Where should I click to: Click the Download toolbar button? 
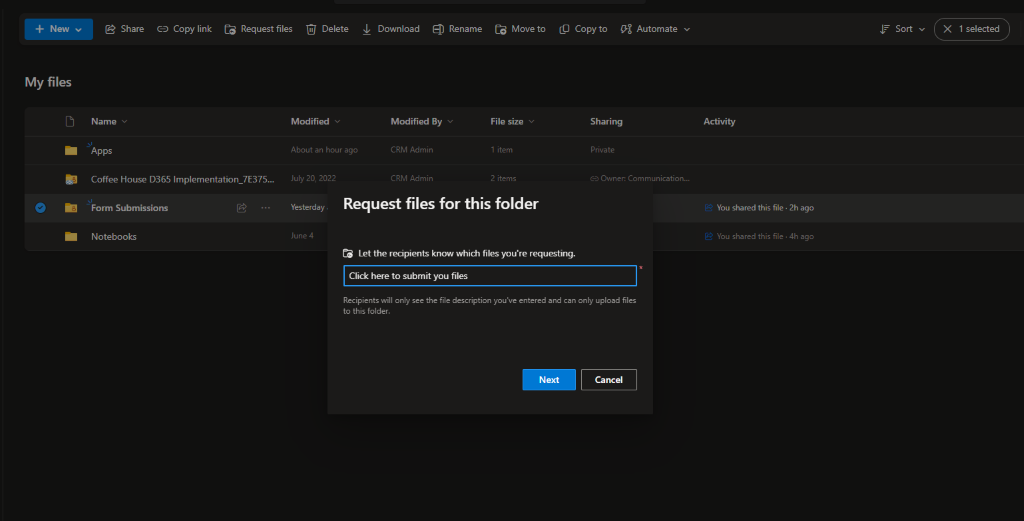click(x=390, y=29)
